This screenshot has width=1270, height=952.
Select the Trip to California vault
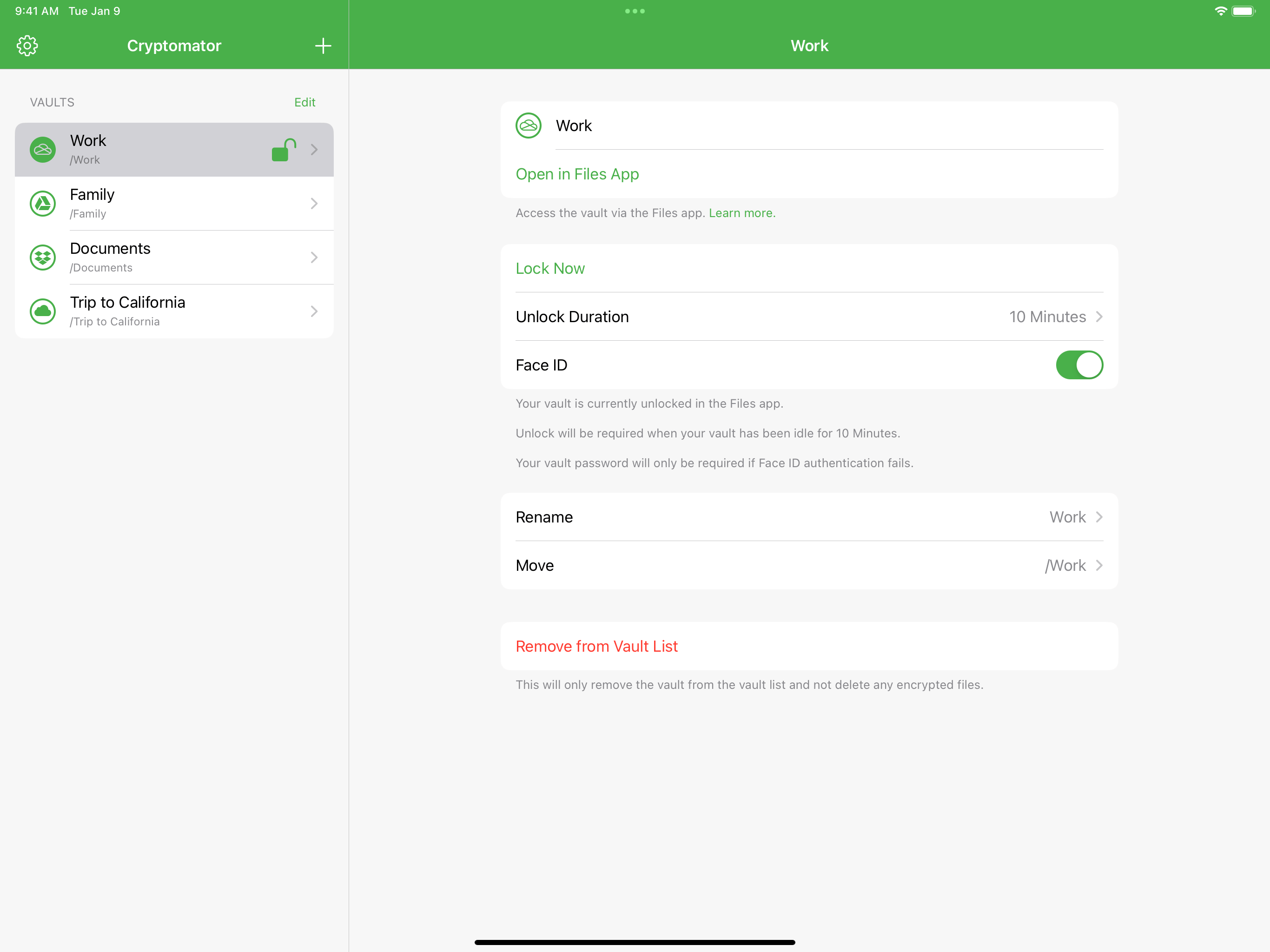pyautogui.click(x=174, y=311)
